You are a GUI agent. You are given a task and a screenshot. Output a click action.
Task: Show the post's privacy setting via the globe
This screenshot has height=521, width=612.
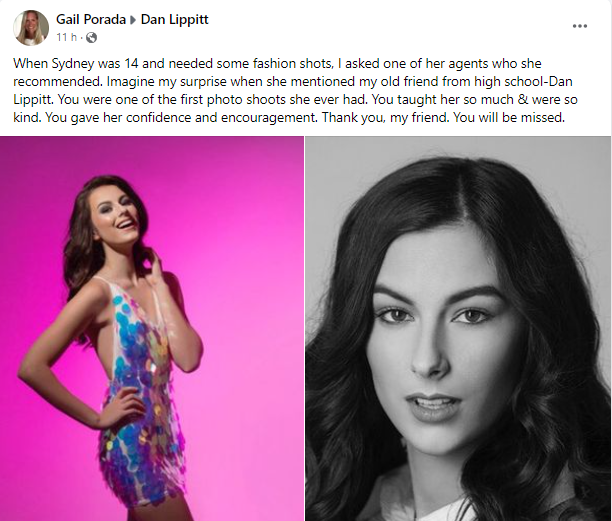coord(91,37)
